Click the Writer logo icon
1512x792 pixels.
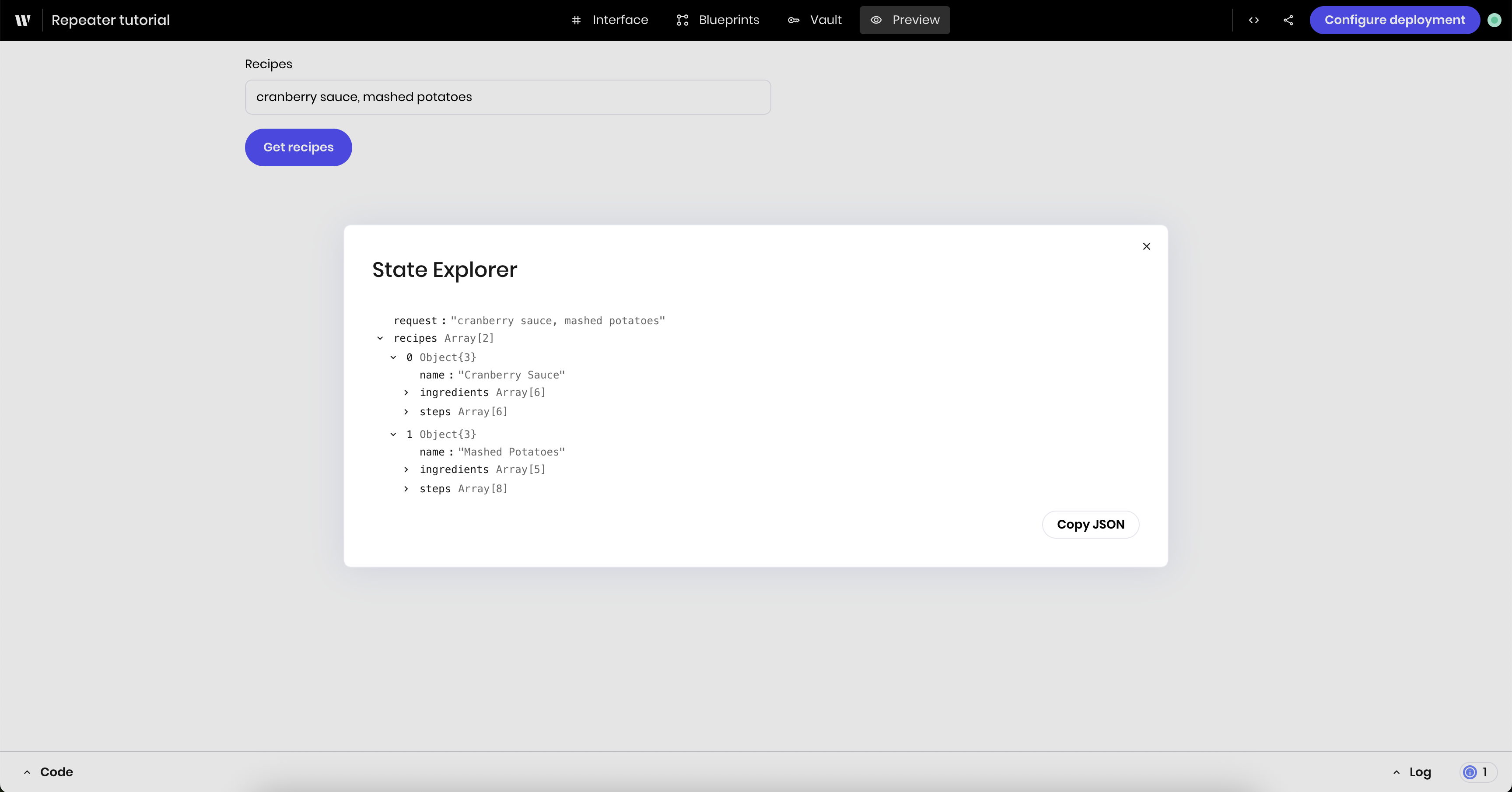(x=22, y=21)
